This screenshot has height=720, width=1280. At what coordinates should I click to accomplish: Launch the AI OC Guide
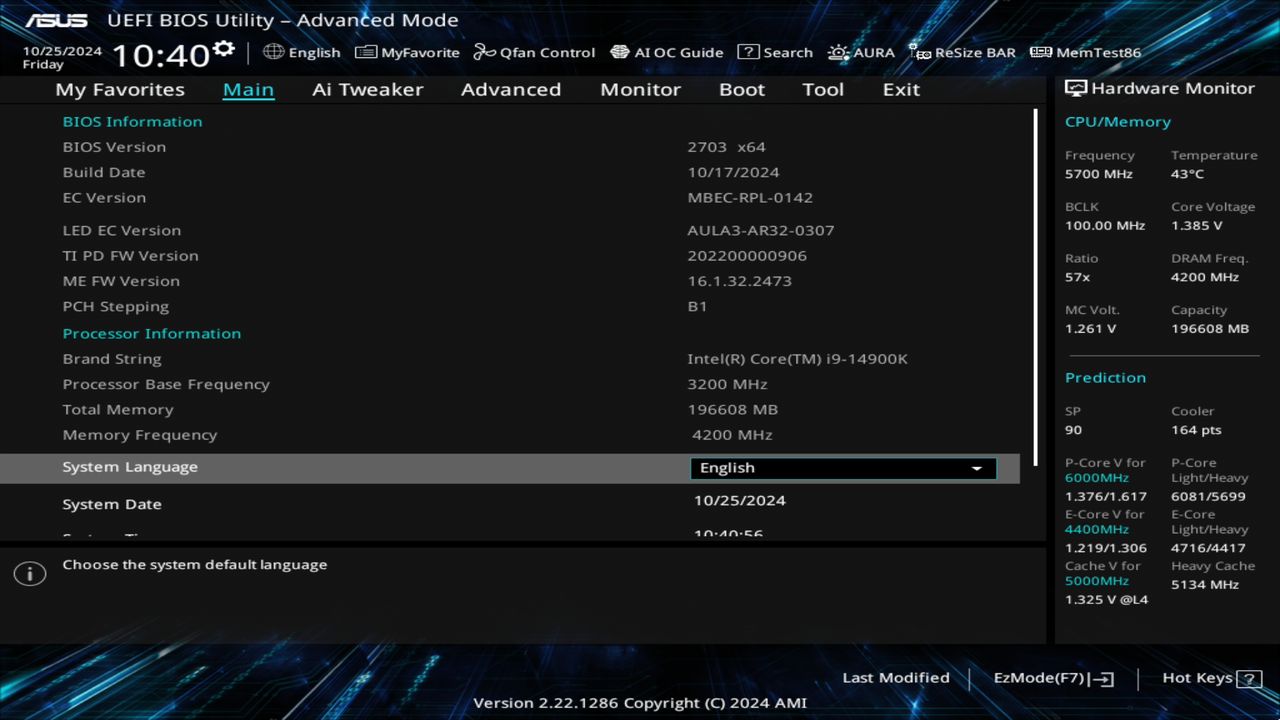667,52
